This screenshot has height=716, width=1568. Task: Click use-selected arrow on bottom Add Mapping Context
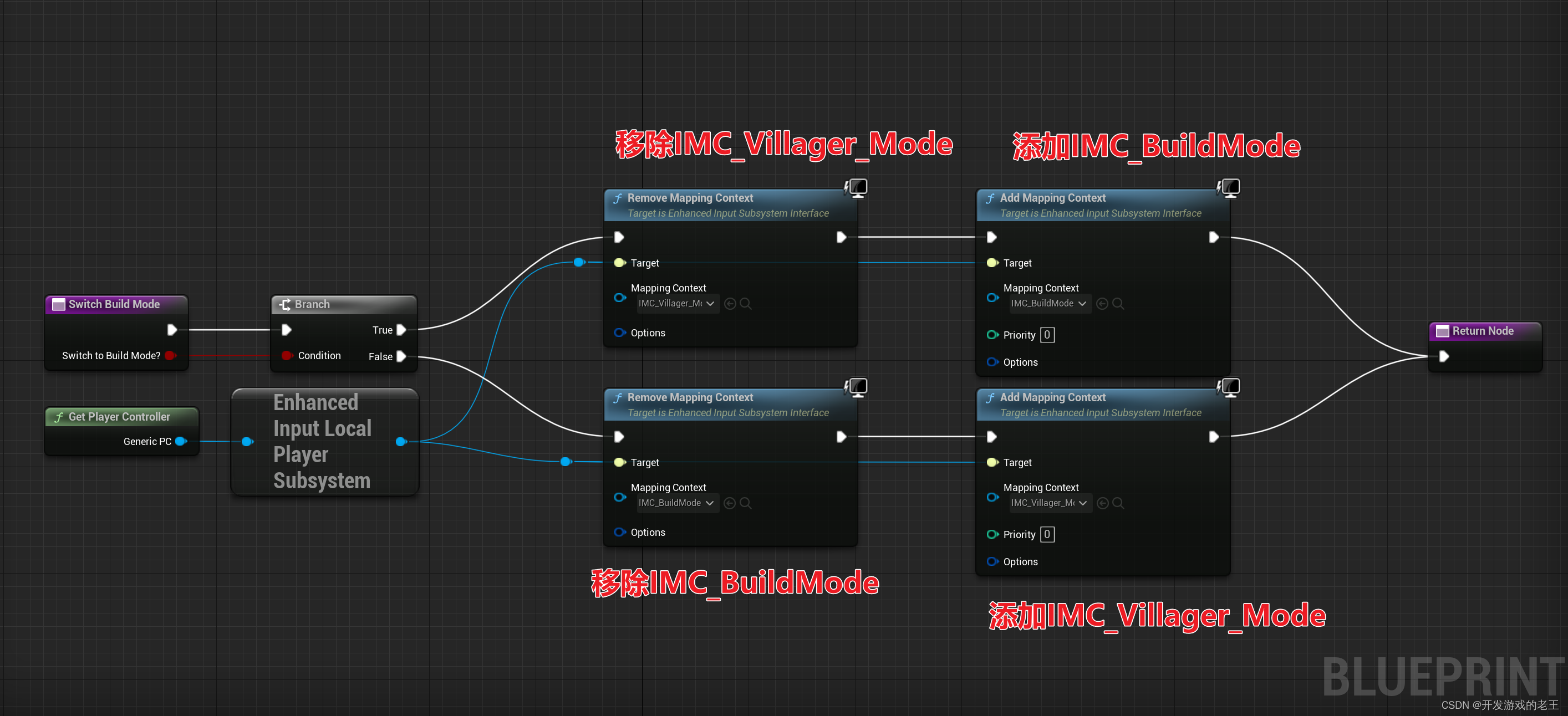[x=1102, y=503]
